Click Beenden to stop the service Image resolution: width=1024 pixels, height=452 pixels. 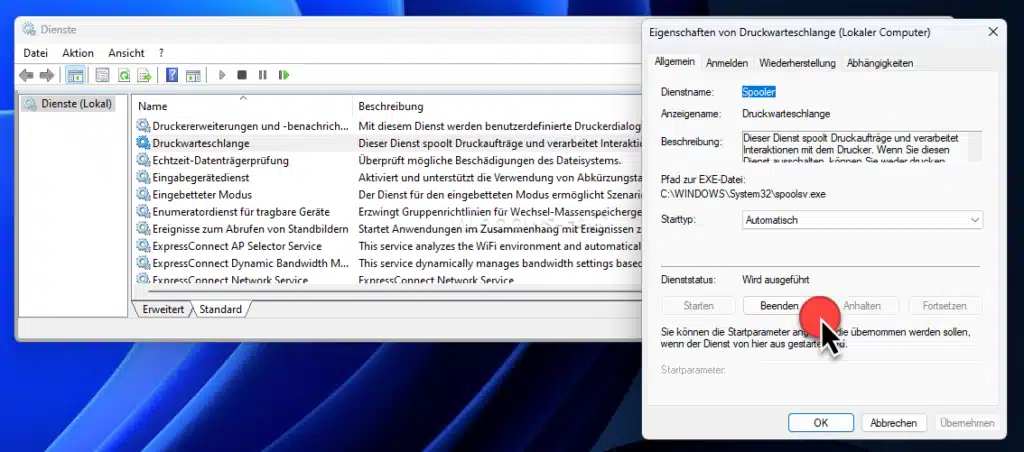[x=779, y=306]
